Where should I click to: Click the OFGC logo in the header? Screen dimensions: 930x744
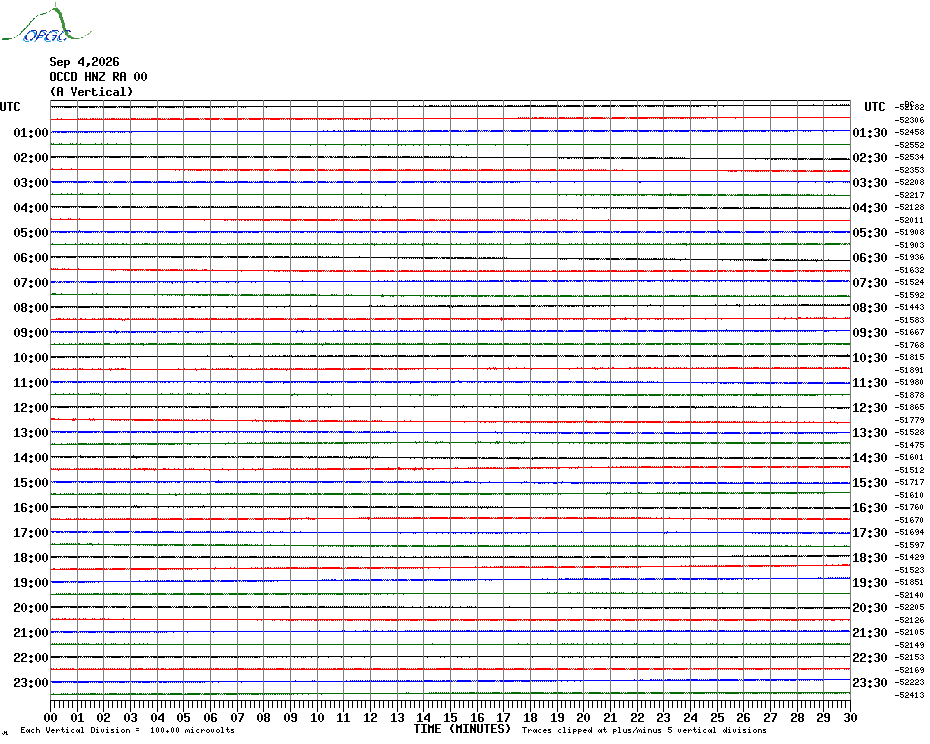click(47, 24)
